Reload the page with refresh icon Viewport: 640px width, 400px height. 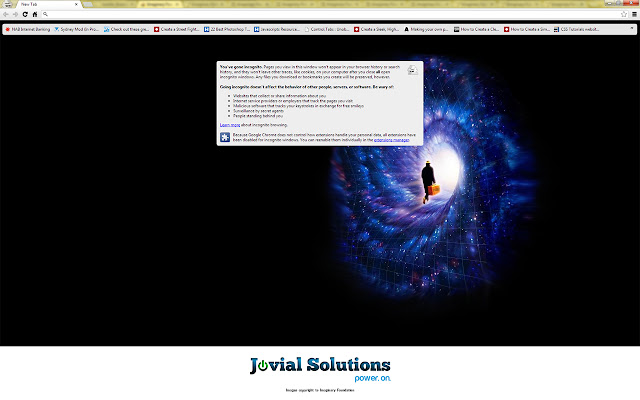pyautogui.click(x=25, y=14)
